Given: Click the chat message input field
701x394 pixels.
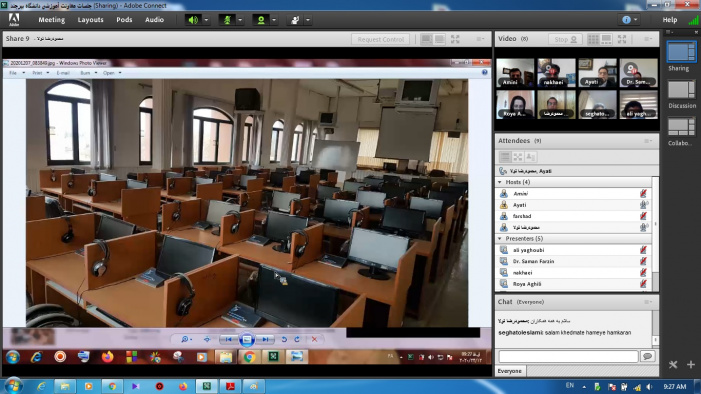Looking at the screenshot, I should pos(568,356).
